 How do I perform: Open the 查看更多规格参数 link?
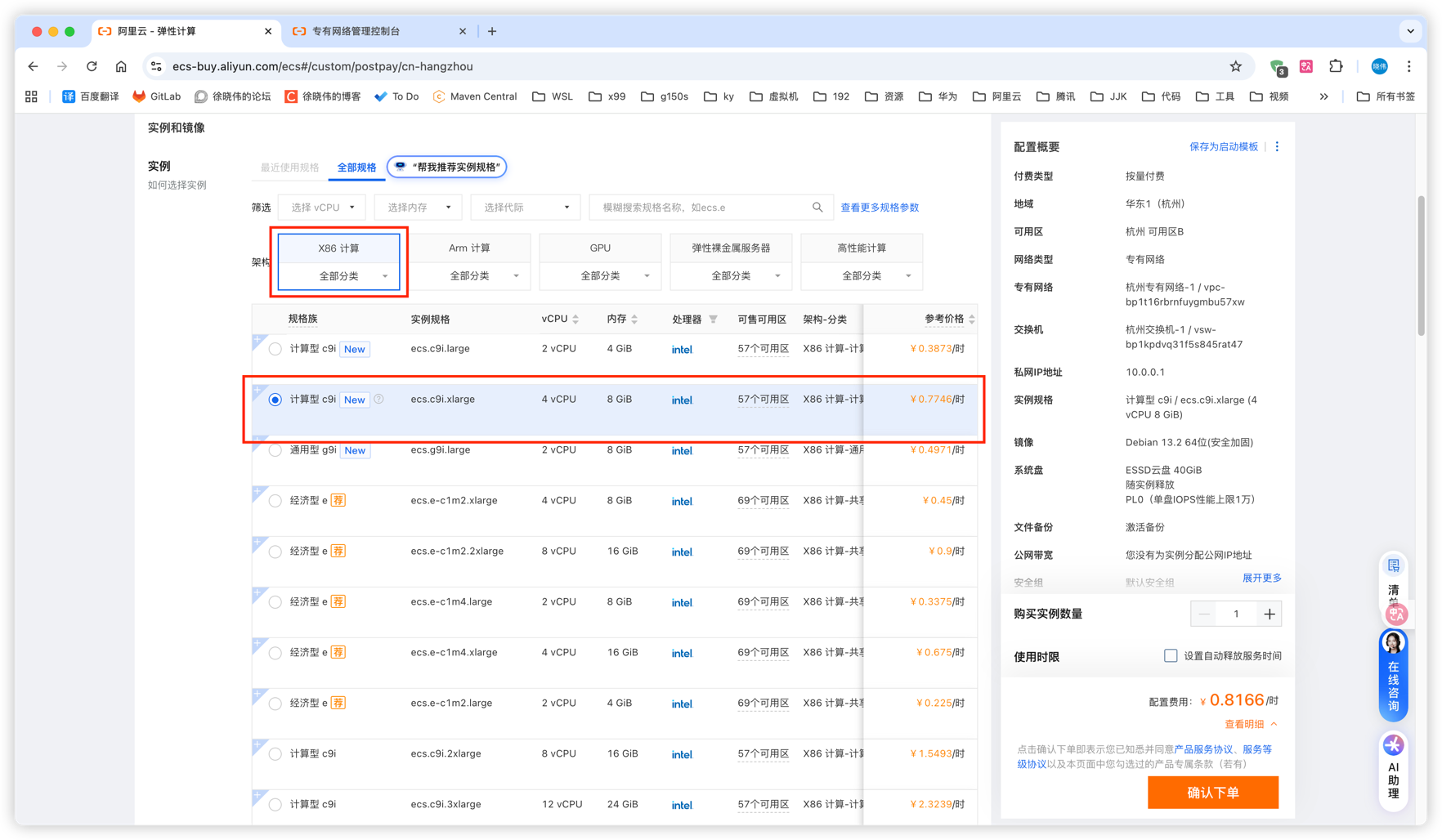tap(880, 208)
